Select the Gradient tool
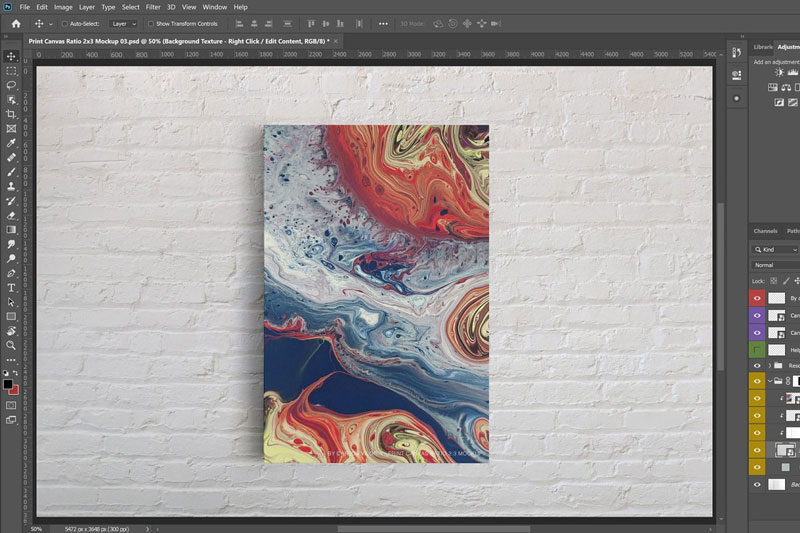800x533 pixels. 11,230
